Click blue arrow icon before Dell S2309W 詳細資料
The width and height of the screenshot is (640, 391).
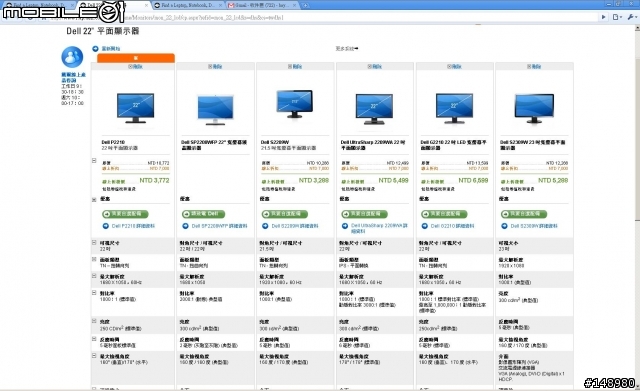(x=504, y=226)
